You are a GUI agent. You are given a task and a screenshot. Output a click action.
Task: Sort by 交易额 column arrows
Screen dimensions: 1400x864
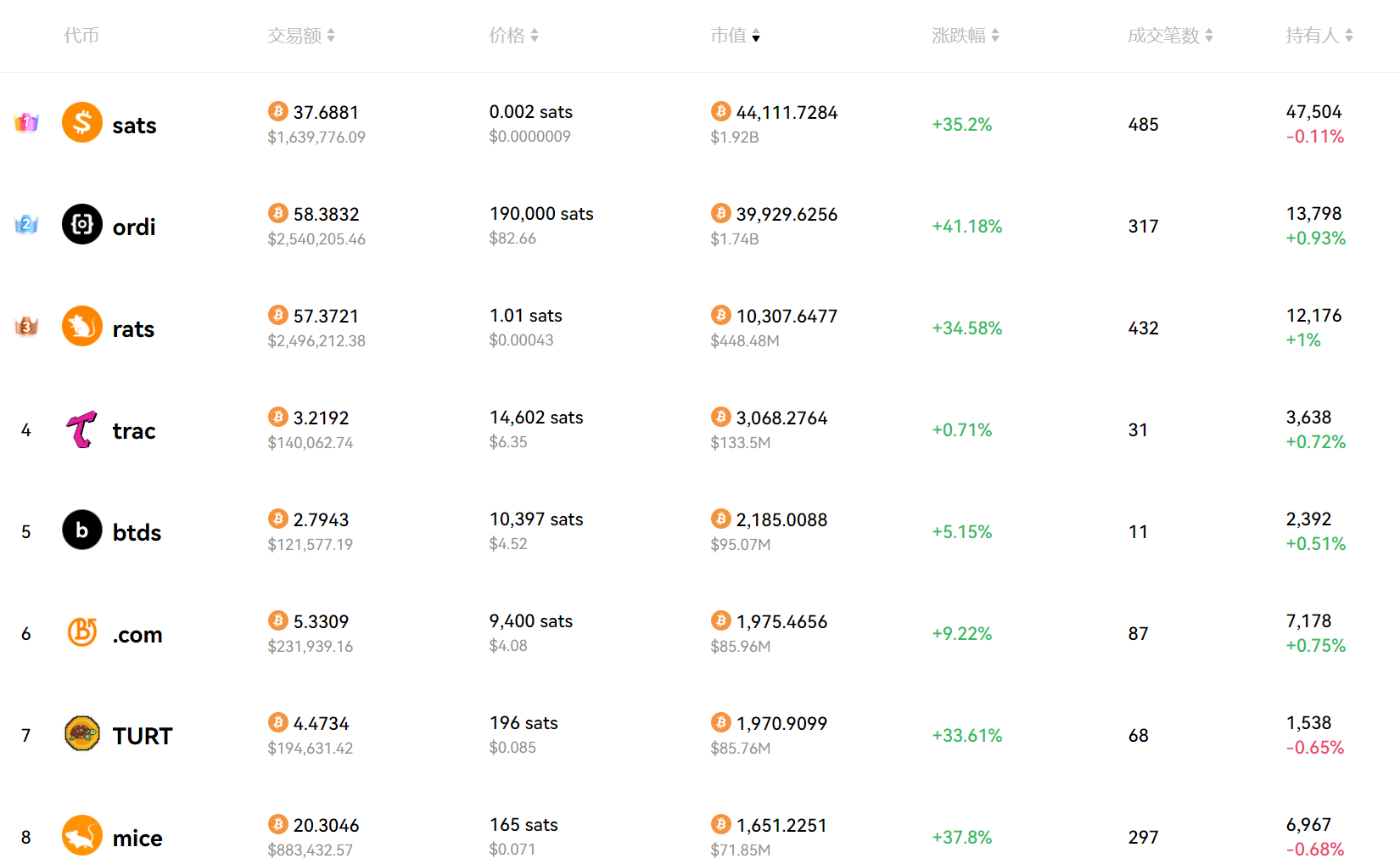coord(331,36)
